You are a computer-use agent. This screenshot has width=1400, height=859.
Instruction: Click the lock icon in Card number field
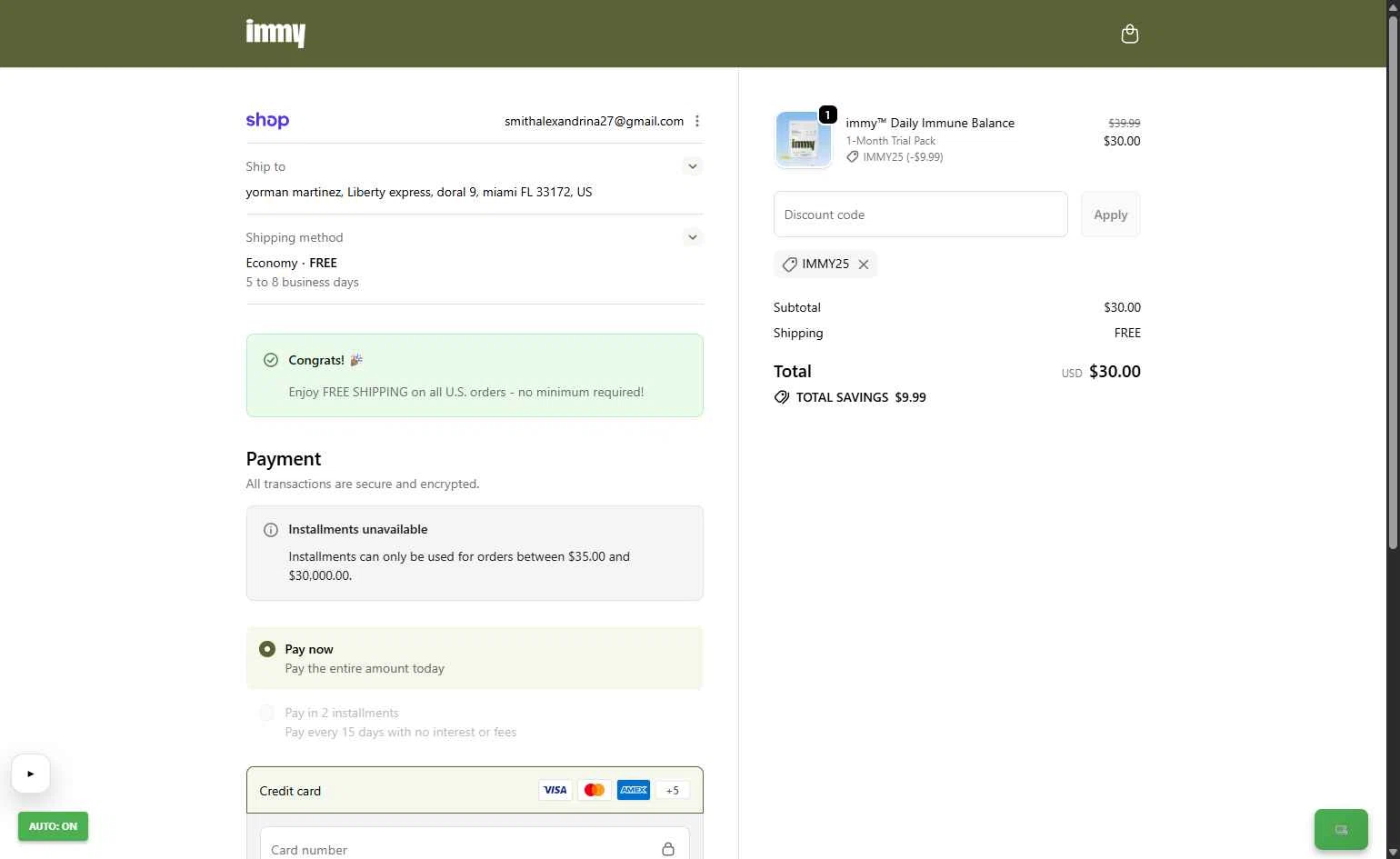click(x=668, y=849)
